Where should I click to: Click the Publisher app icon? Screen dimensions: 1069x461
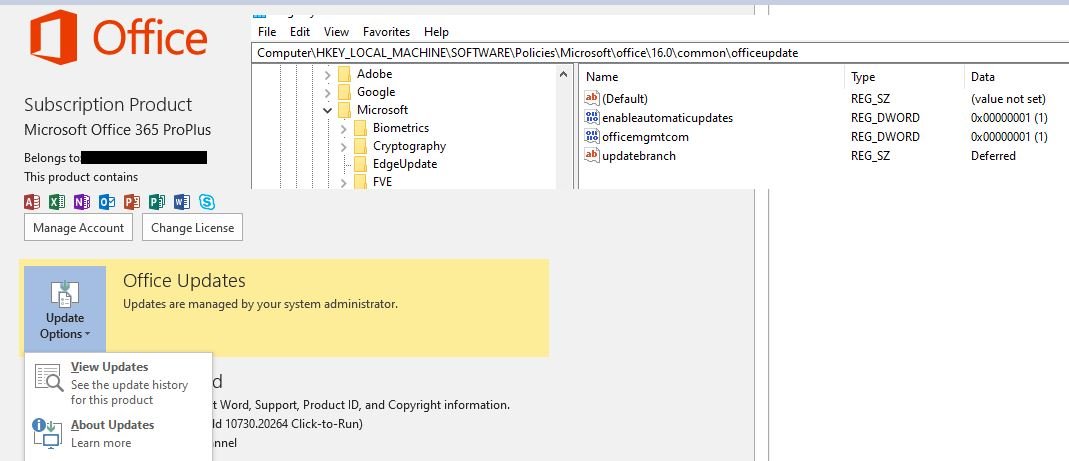tap(157, 202)
